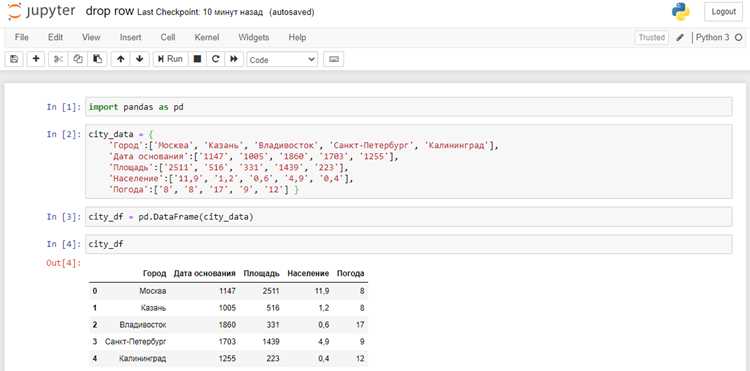This screenshot has width=750, height=371.
Task: Click the '(autosaved)' status text
Action: tap(292, 12)
